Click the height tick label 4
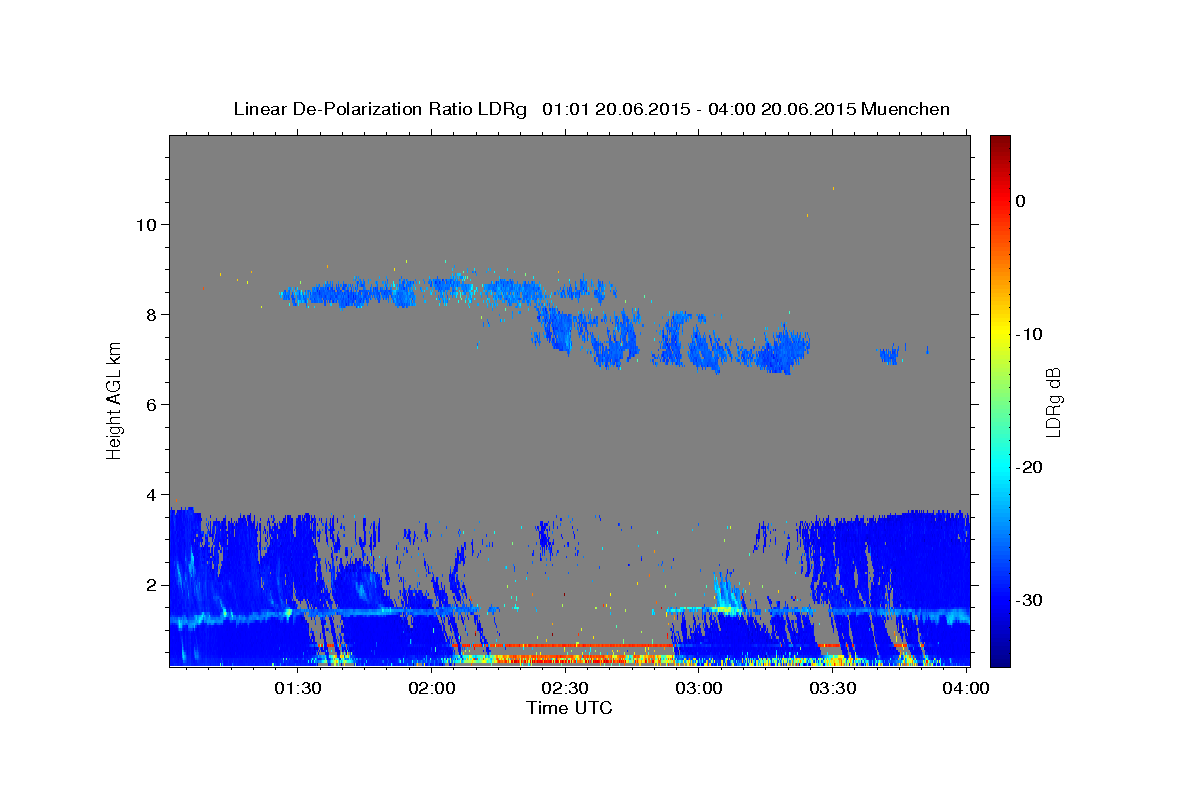 151,494
